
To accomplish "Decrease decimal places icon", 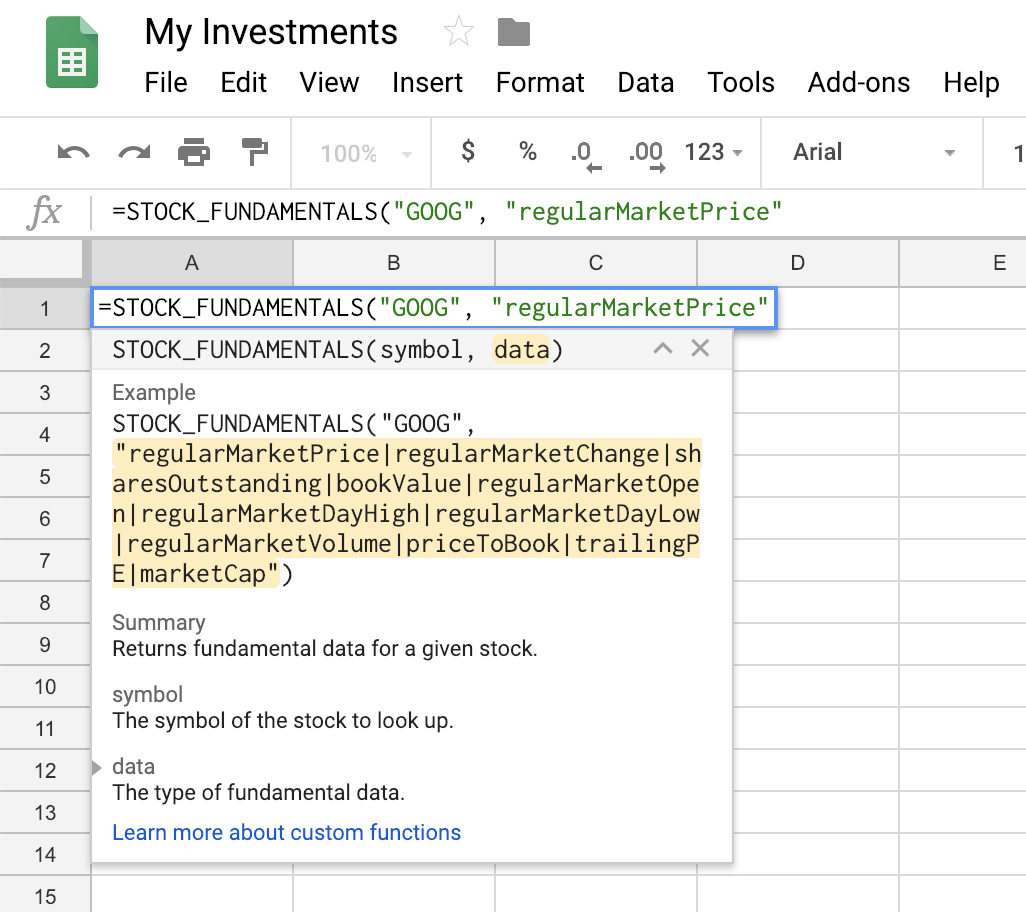I will coord(586,156).
